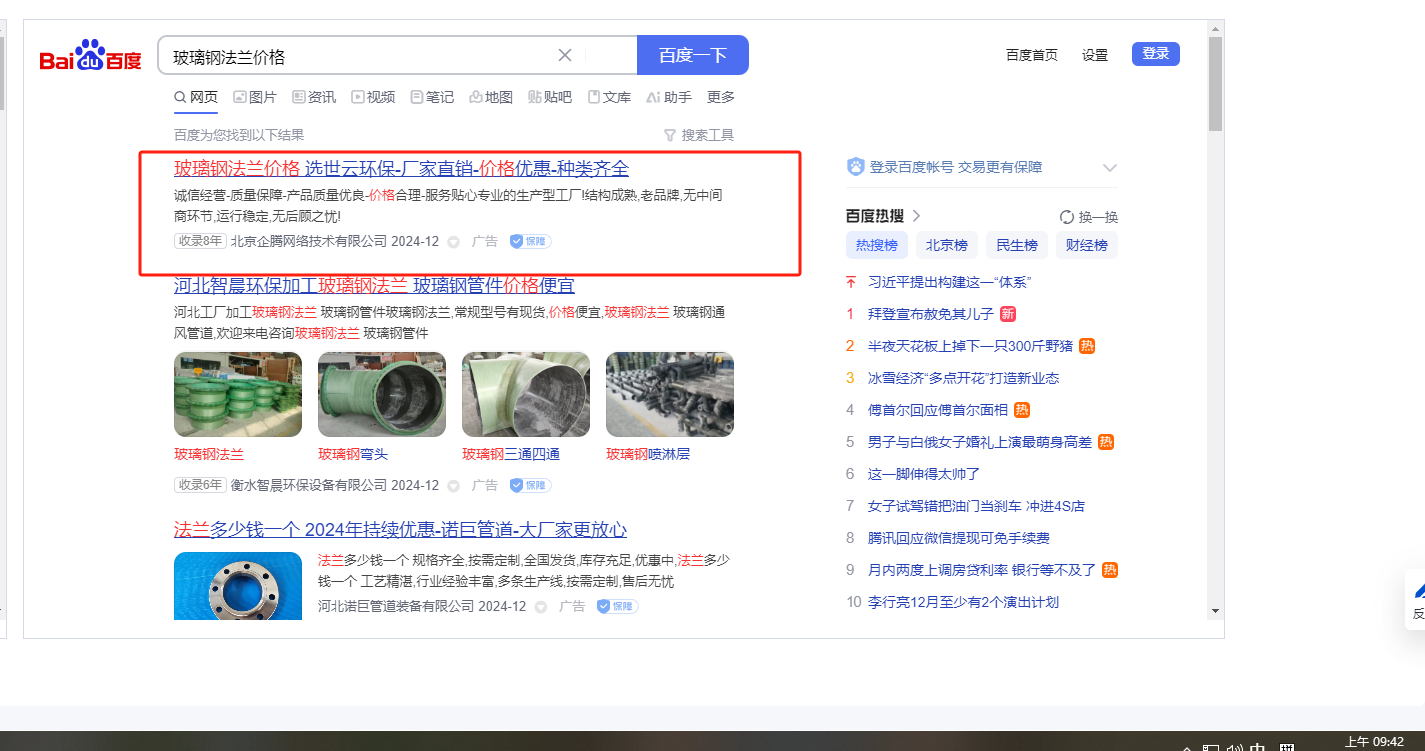Click the 新 badge next to 拜登宣布赦免其儿子
Viewport: 1425px width, 751px height.
pyautogui.click(x=1008, y=314)
